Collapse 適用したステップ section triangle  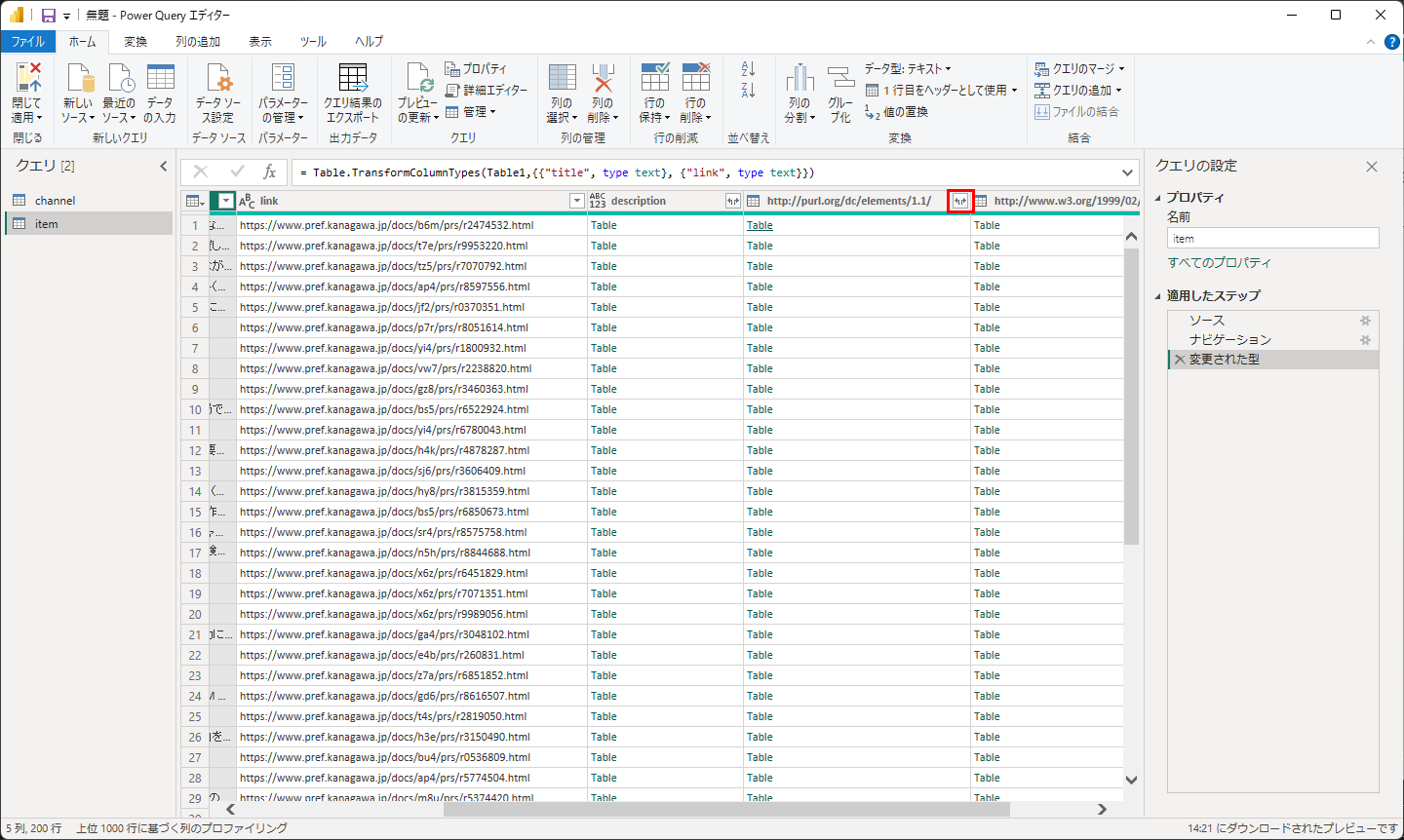[x=1158, y=296]
